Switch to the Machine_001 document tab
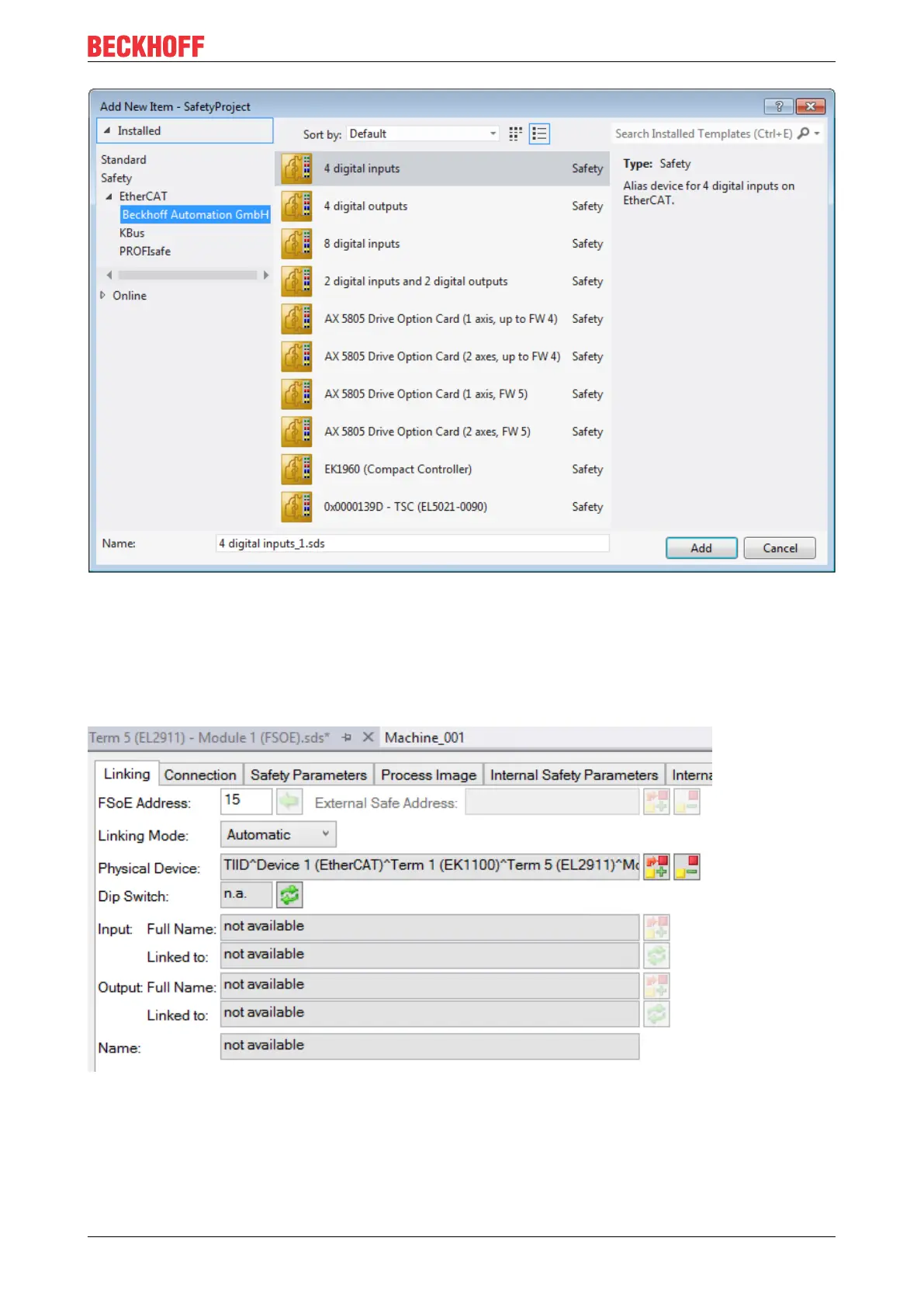This screenshot has width=924, height=1307. coord(424,737)
